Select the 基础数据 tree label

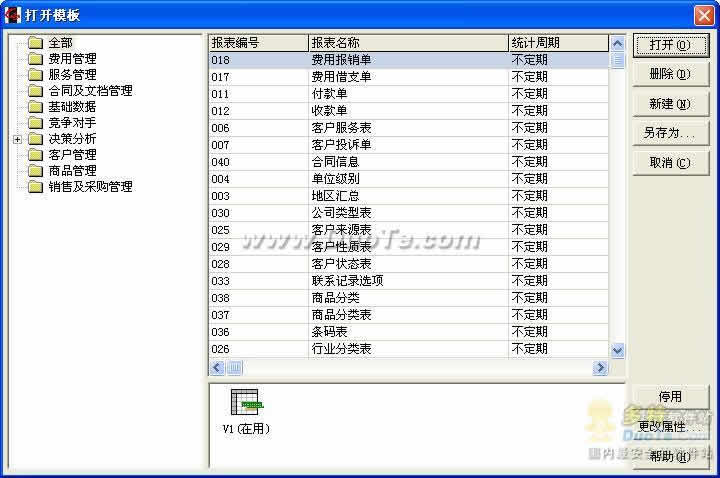click(73, 107)
